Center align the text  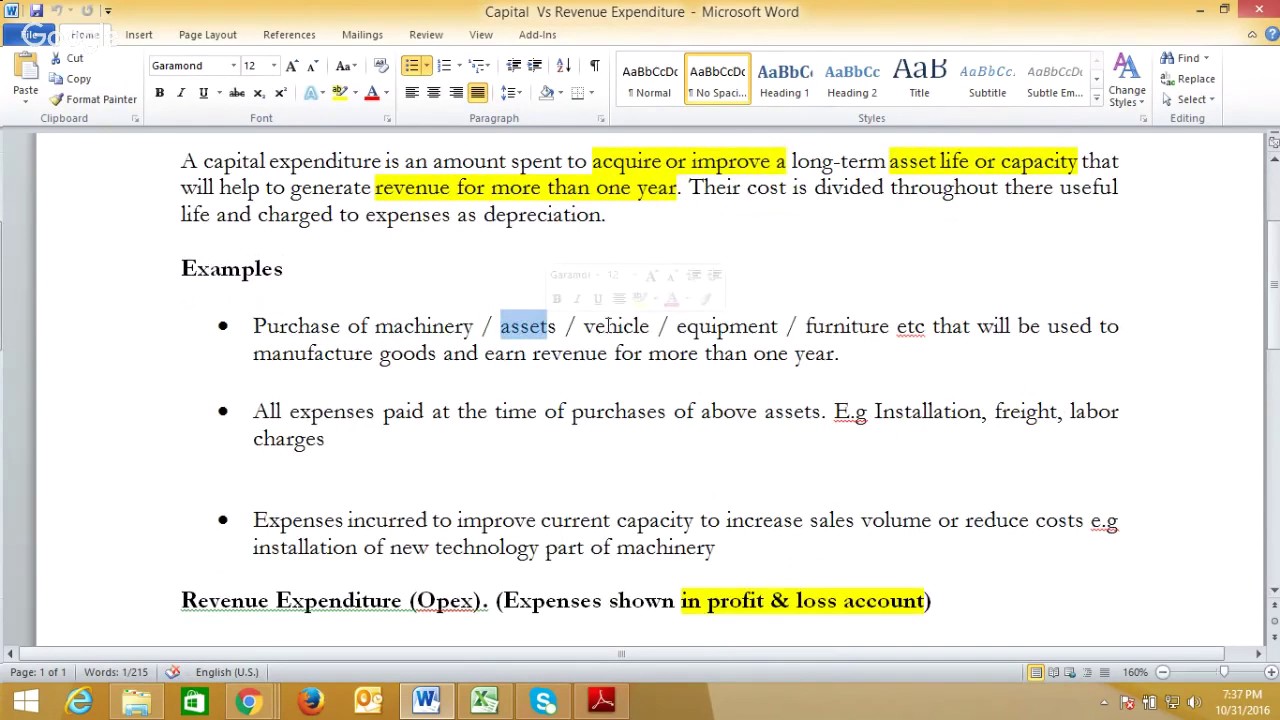point(433,93)
